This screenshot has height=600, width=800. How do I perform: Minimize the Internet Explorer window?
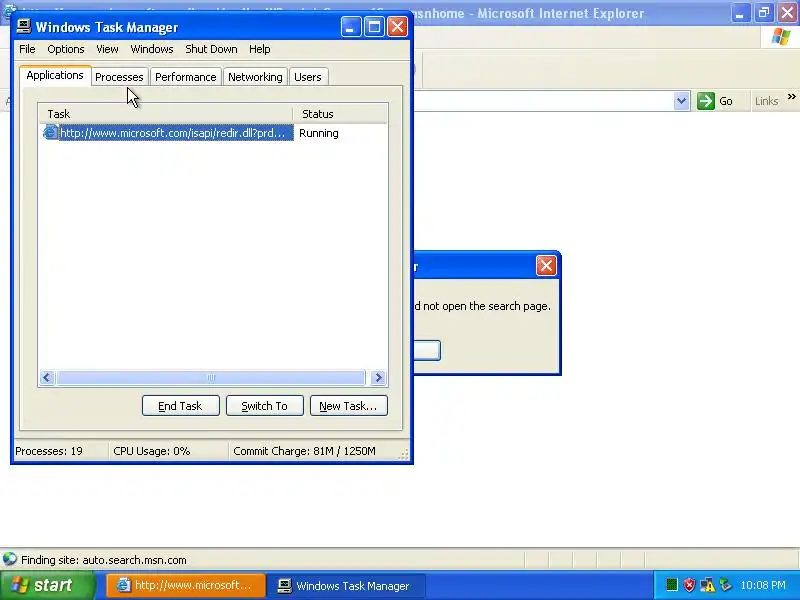click(740, 13)
